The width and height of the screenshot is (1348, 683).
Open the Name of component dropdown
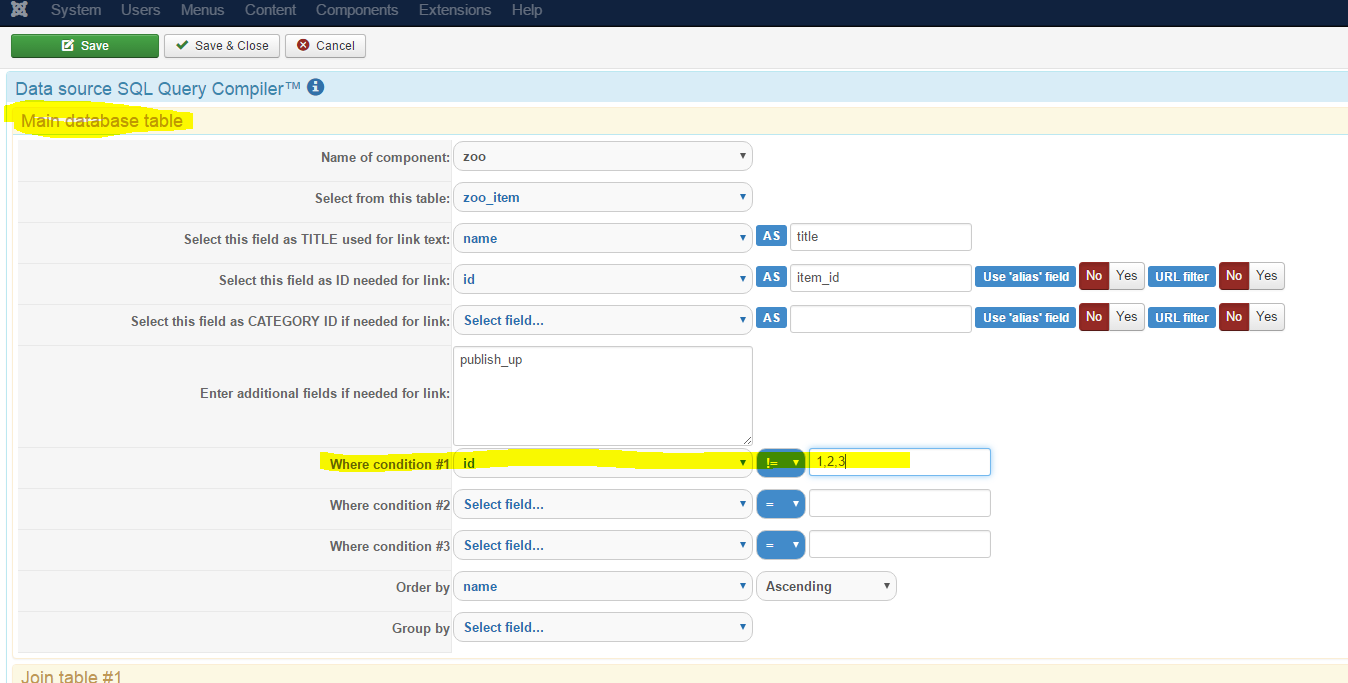tap(602, 157)
